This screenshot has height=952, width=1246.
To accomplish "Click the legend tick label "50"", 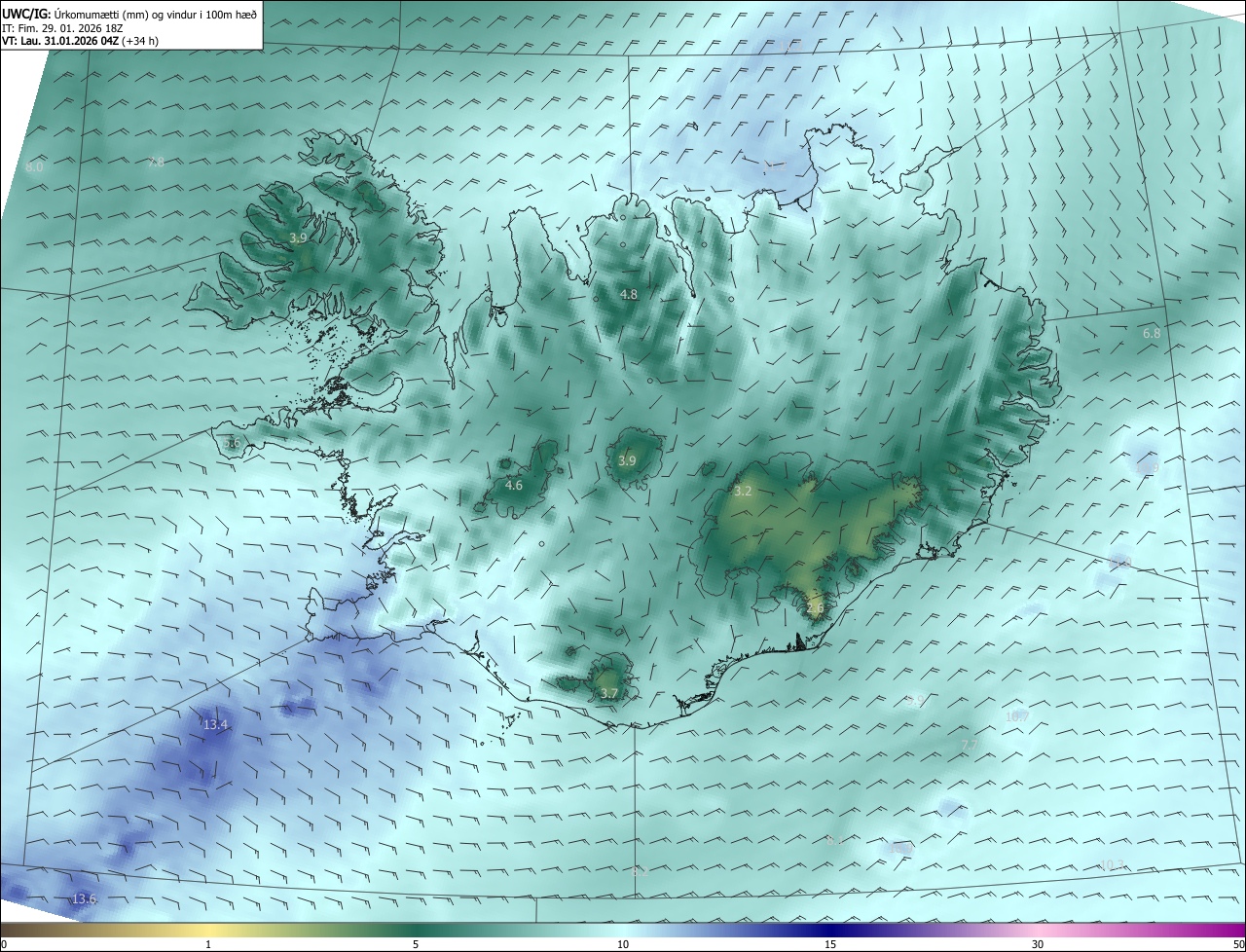I will point(1238,945).
